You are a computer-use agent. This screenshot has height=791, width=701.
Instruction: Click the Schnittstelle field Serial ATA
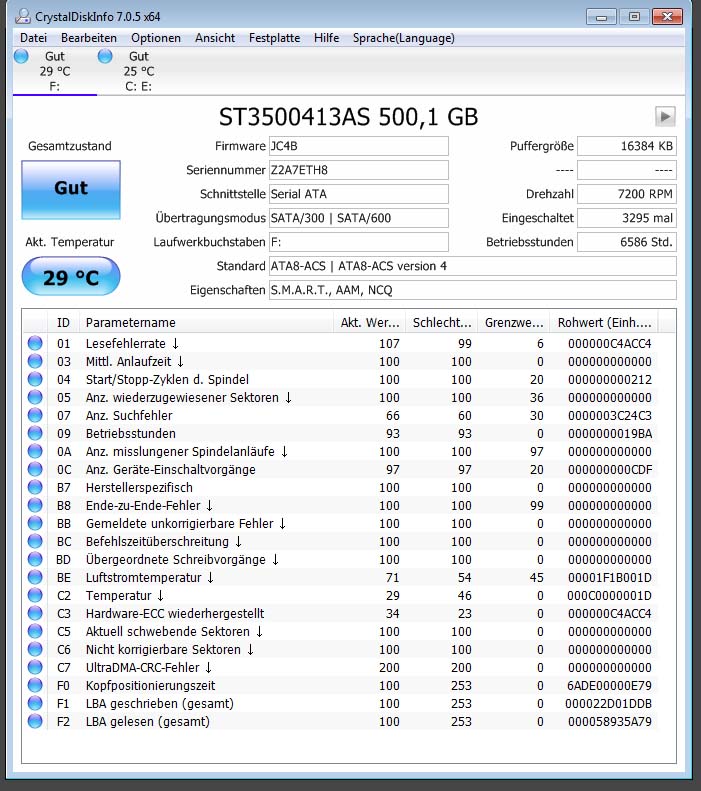coord(359,194)
